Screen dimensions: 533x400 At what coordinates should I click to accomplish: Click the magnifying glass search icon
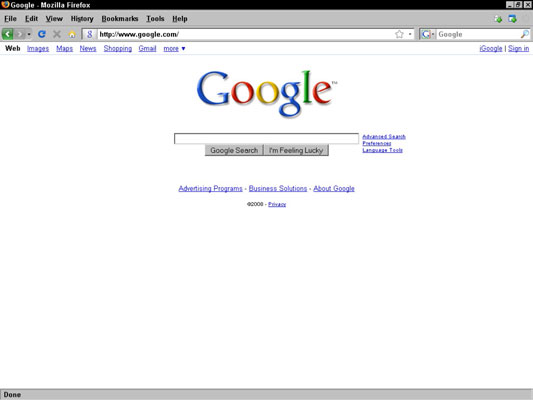pyautogui.click(x=525, y=34)
